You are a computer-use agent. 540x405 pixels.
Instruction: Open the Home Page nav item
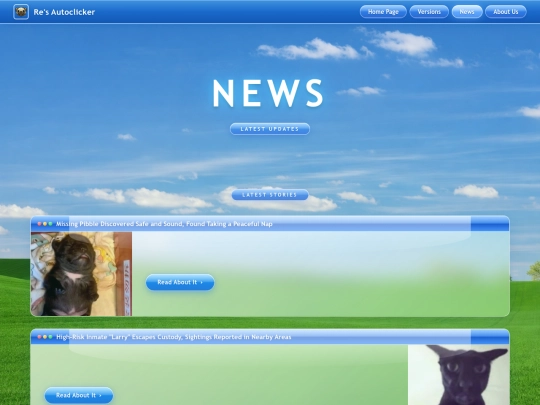(x=383, y=12)
